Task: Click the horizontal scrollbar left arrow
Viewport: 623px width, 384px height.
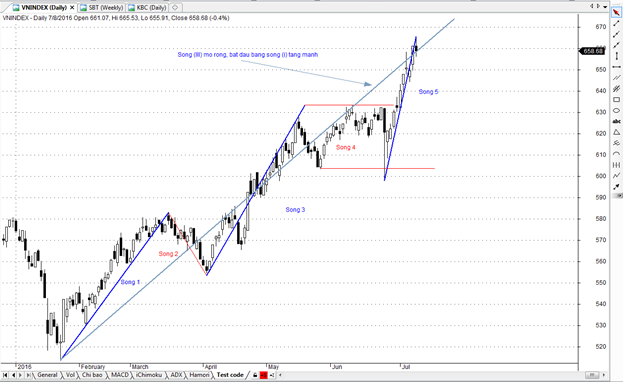Action: 281,375
